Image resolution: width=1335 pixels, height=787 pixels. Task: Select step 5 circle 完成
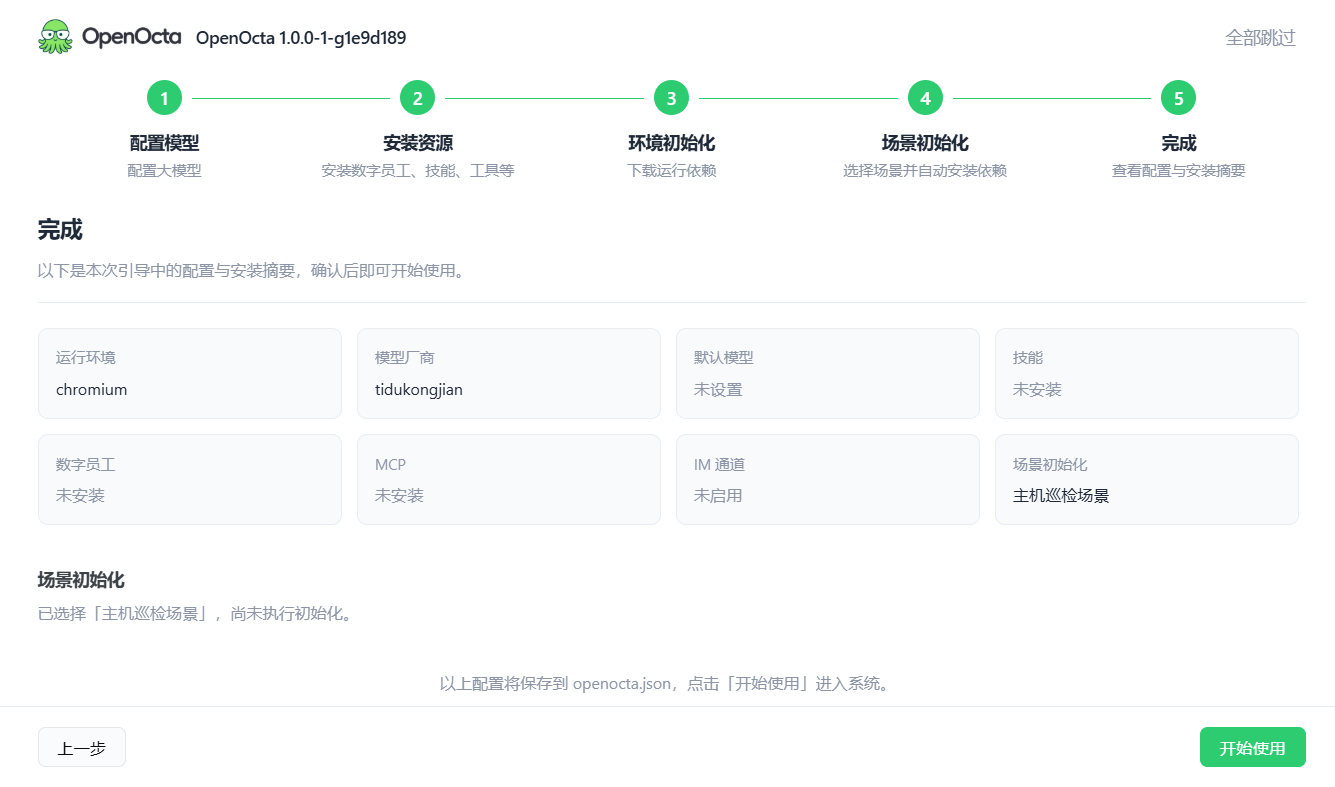click(x=1179, y=98)
